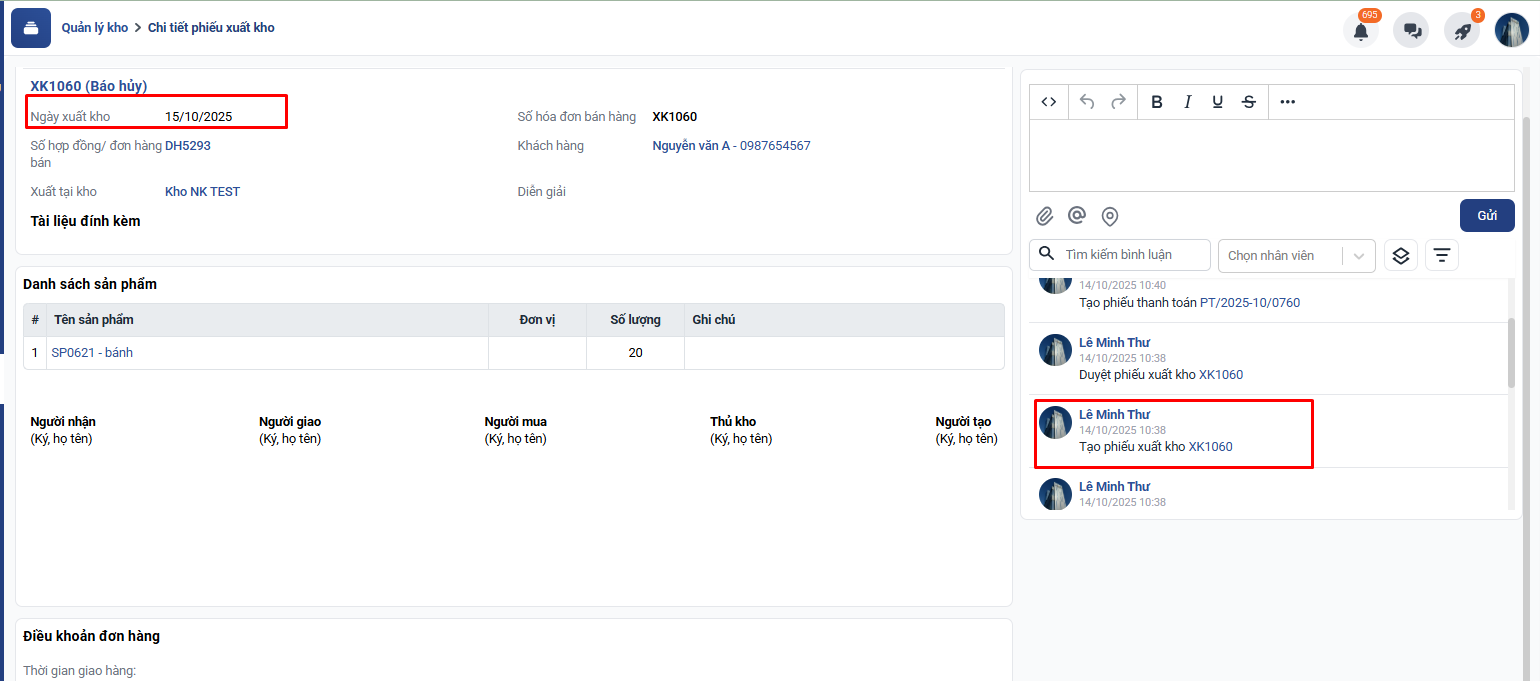Open the notifications bell icon
This screenshot has height=681, width=1540.
pos(1360,31)
